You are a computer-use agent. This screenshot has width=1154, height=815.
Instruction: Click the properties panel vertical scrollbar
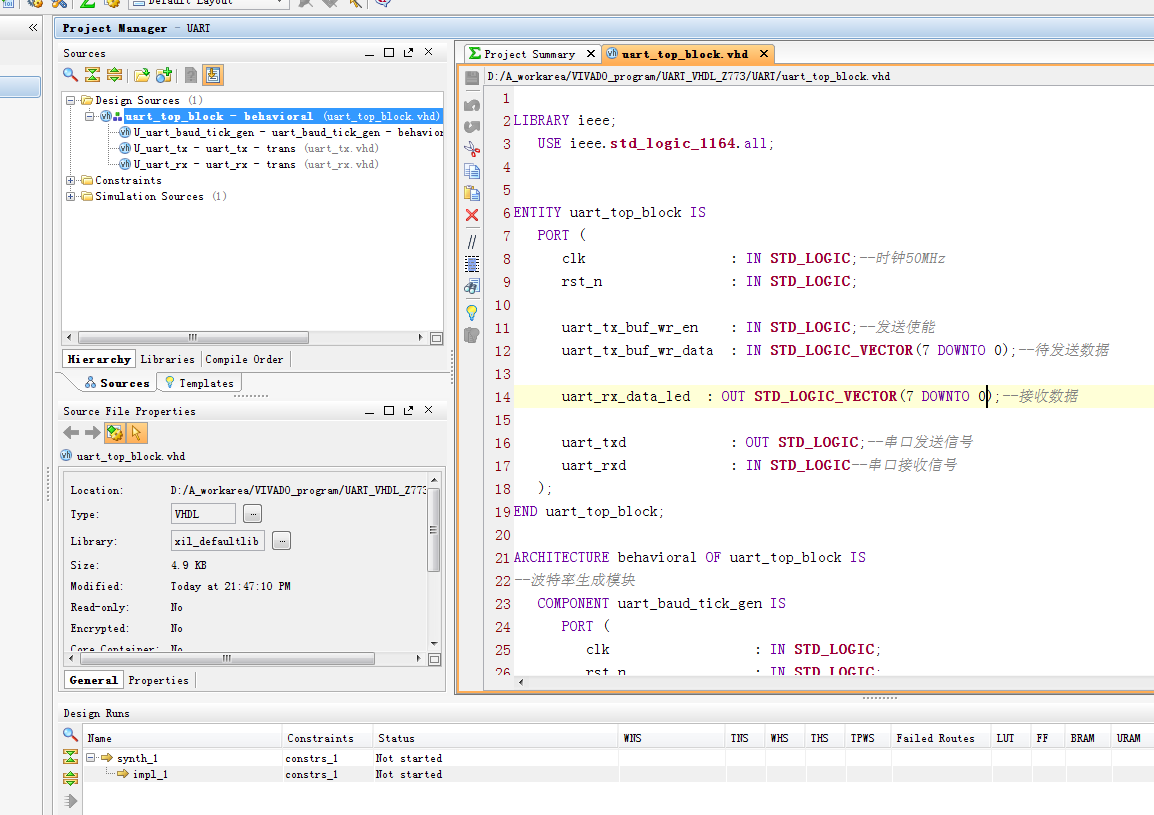pos(434,530)
